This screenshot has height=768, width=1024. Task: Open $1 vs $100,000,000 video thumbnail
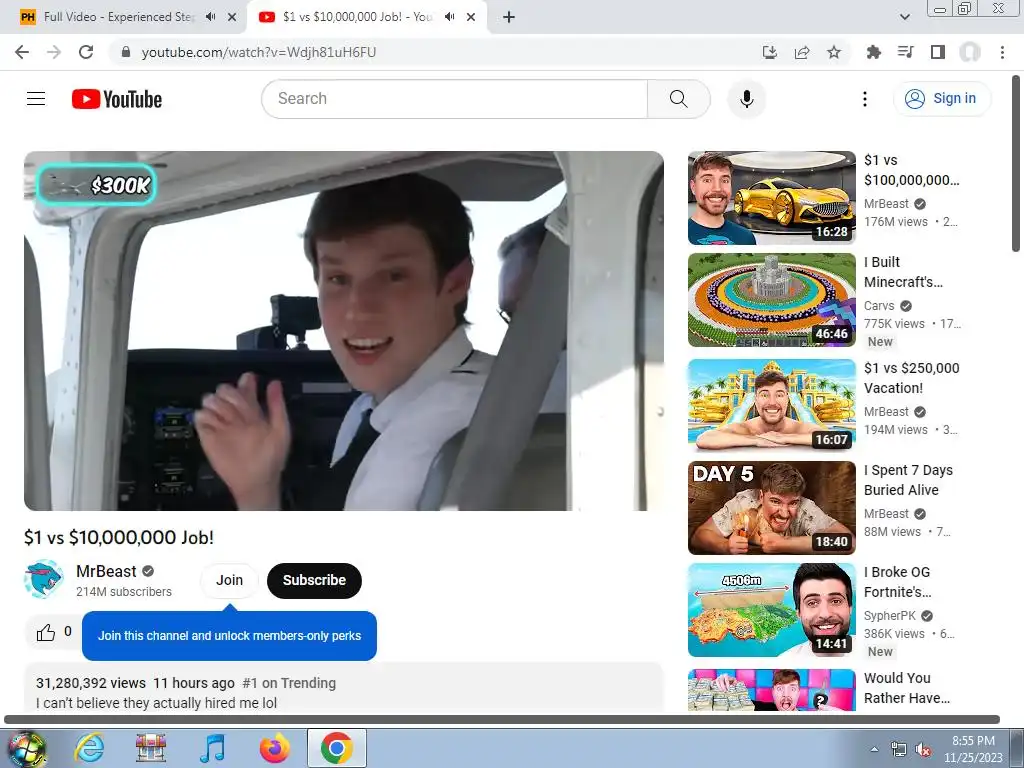(771, 198)
